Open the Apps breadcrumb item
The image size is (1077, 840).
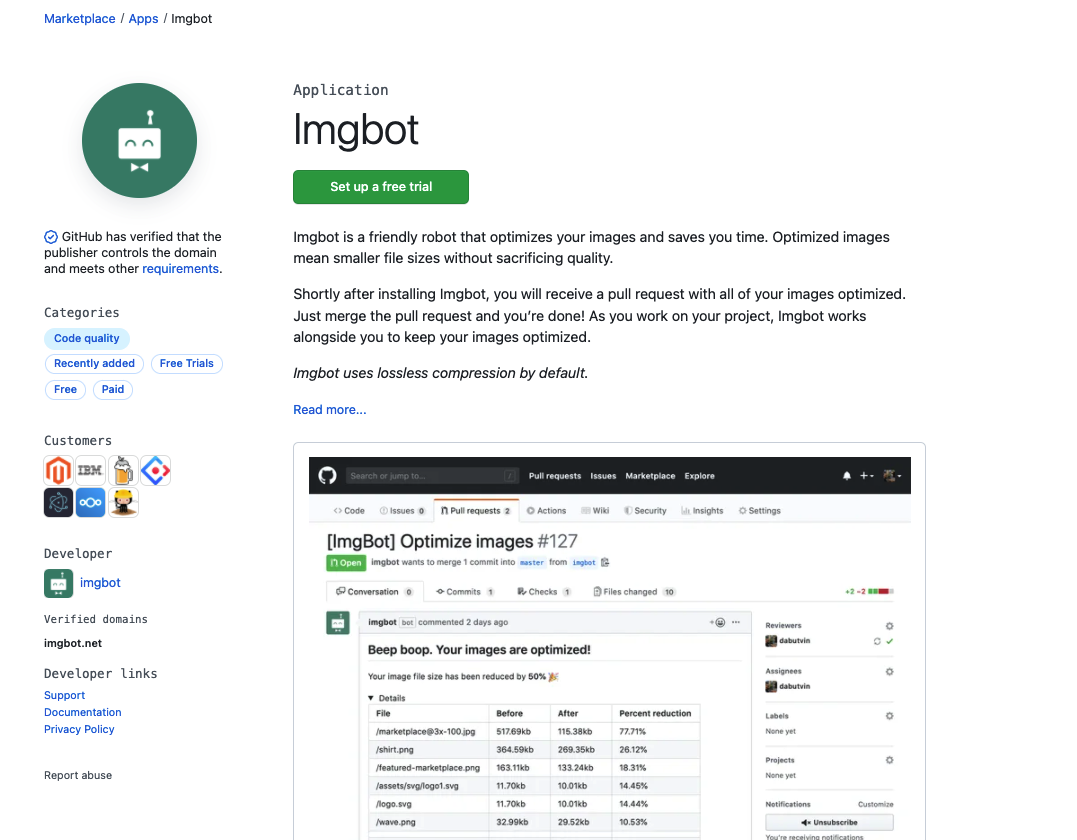coord(143,18)
